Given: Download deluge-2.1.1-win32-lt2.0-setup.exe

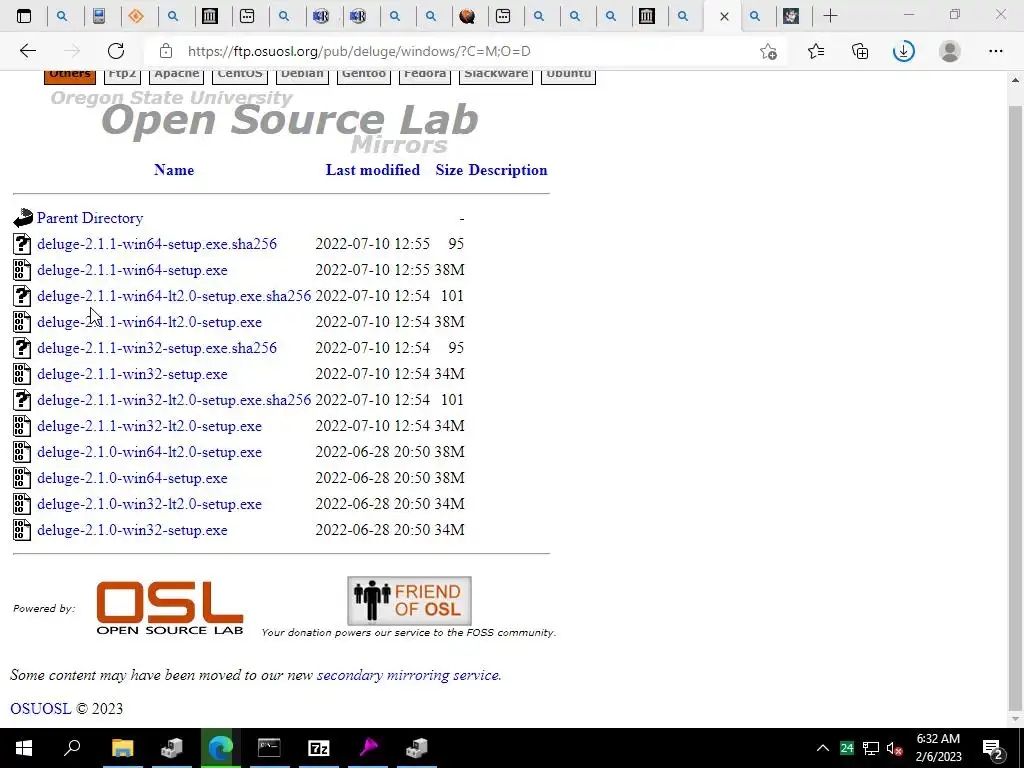Looking at the screenshot, I should pos(150,426).
